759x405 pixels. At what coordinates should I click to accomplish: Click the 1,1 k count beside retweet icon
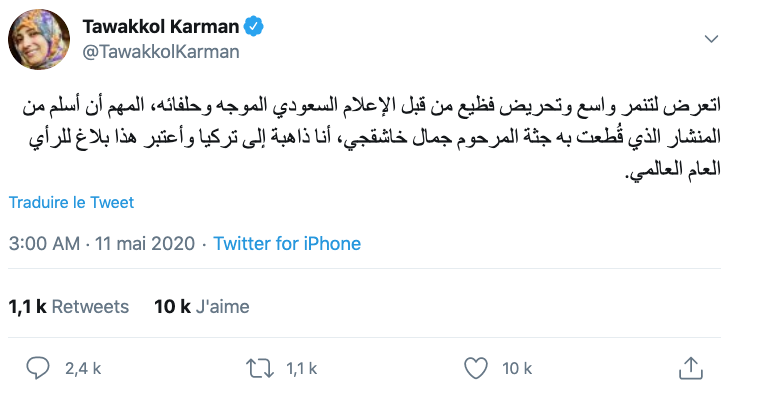pos(301,368)
